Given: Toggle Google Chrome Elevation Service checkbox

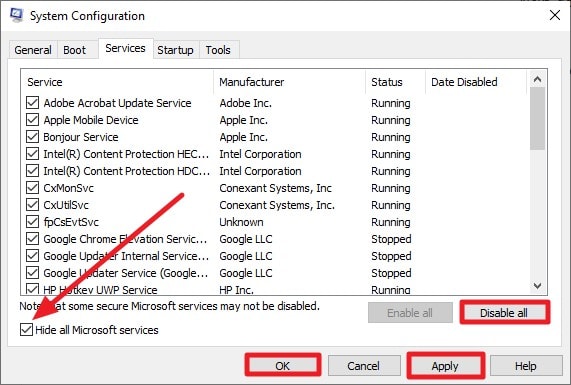Looking at the screenshot, I should [32, 239].
